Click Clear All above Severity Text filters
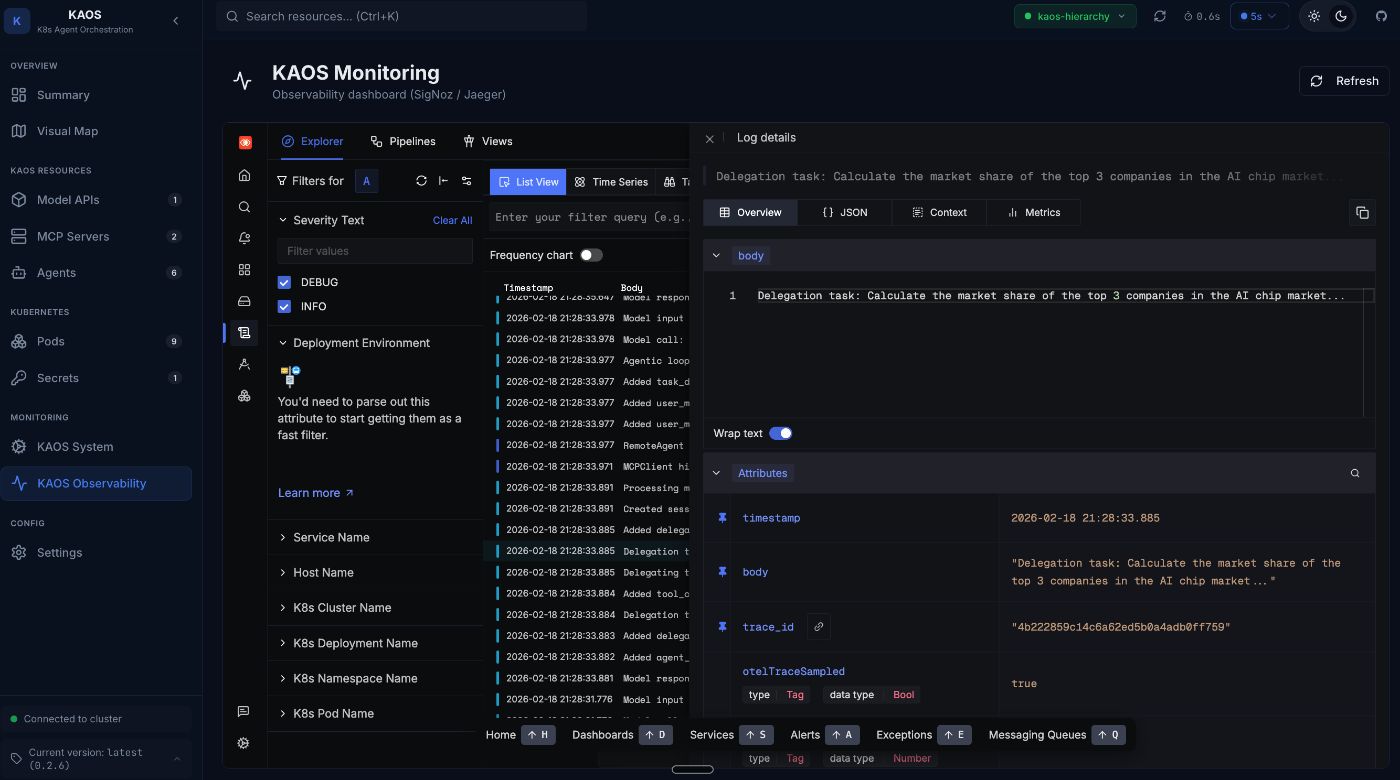This screenshot has width=1400, height=780. [452, 220]
